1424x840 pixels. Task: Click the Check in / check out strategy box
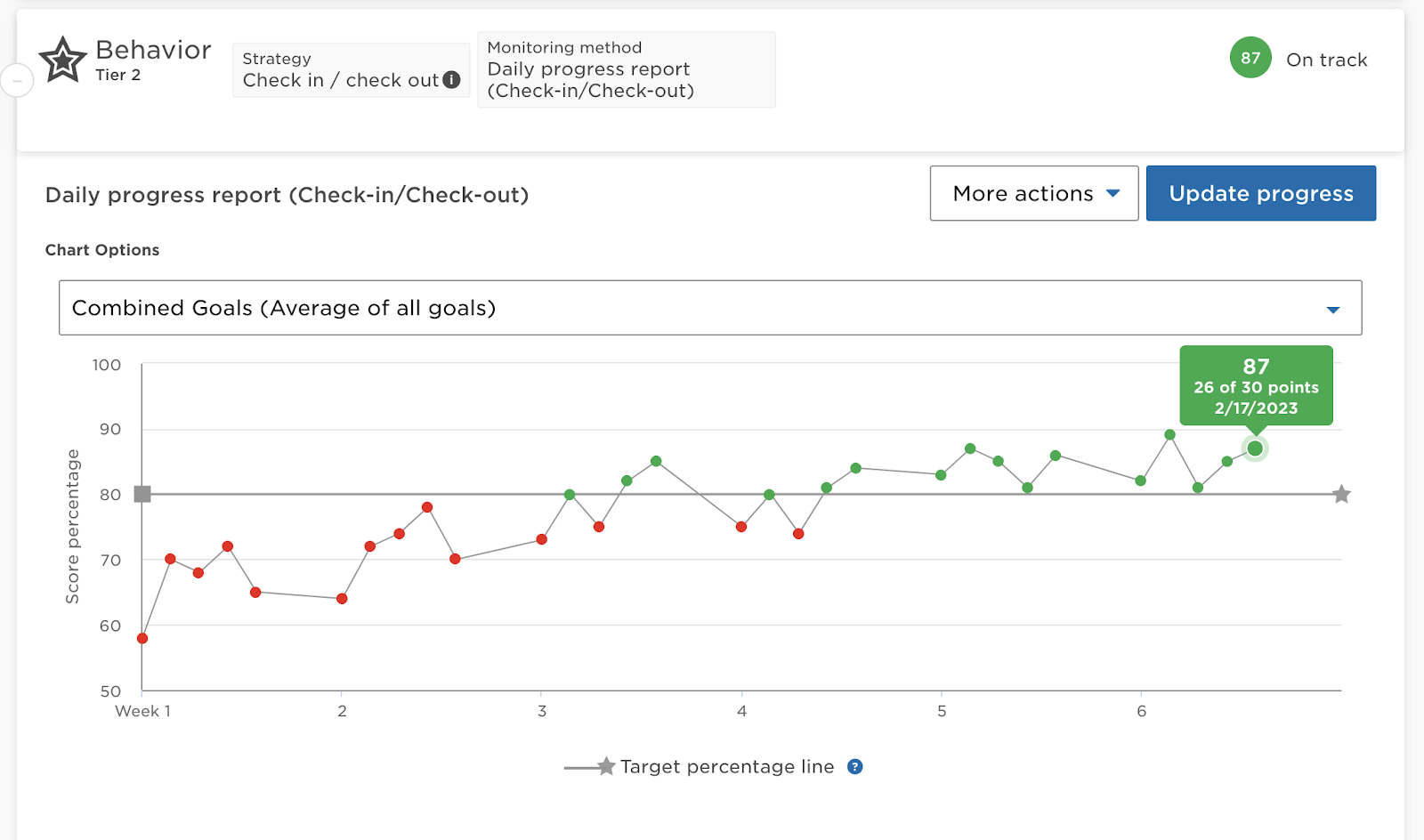coord(351,70)
